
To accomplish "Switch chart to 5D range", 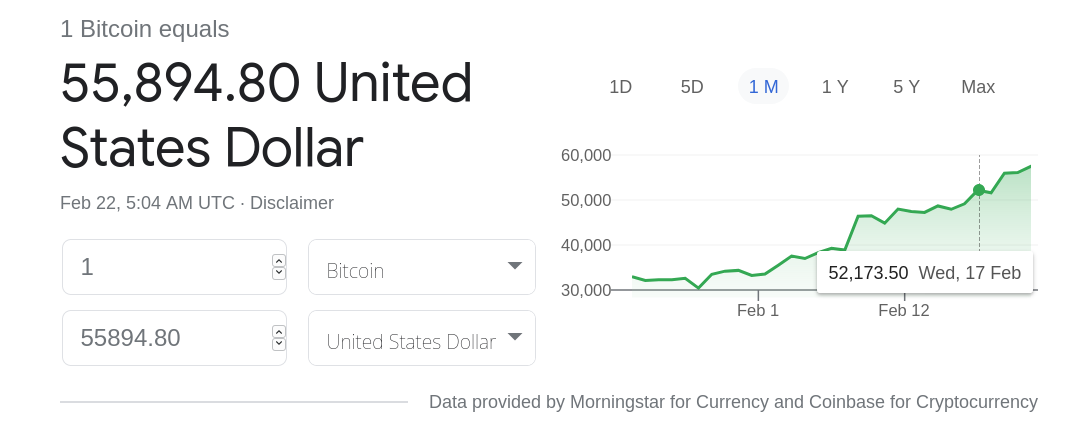I will pyautogui.click(x=692, y=87).
